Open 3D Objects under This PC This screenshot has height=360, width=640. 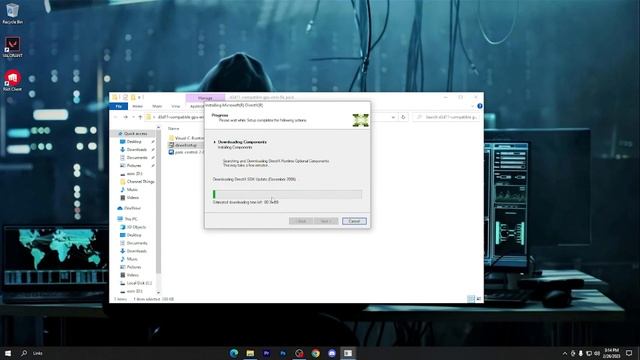pyautogui.click(x=136, y=227)
